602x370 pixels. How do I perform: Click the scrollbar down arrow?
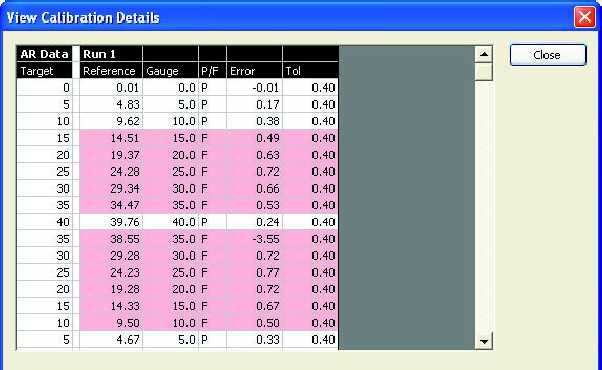(x=484, y=341)
